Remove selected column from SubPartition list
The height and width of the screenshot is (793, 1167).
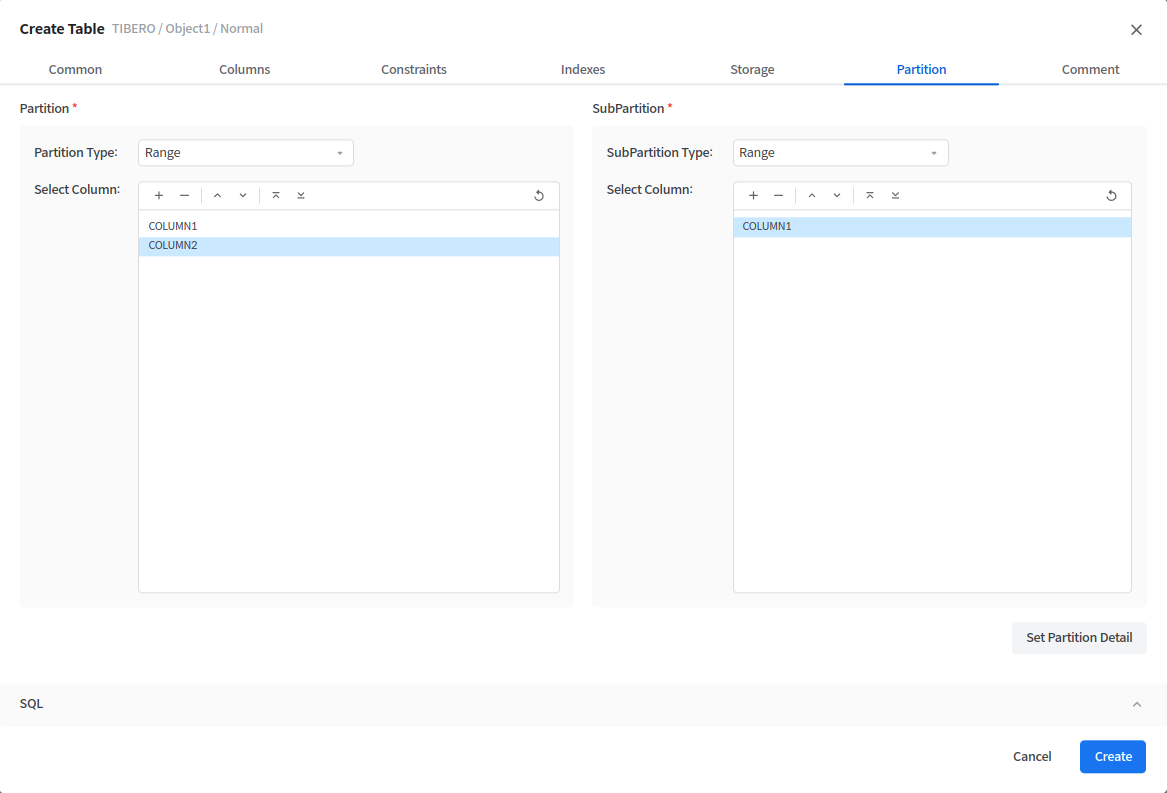(778, 196)
